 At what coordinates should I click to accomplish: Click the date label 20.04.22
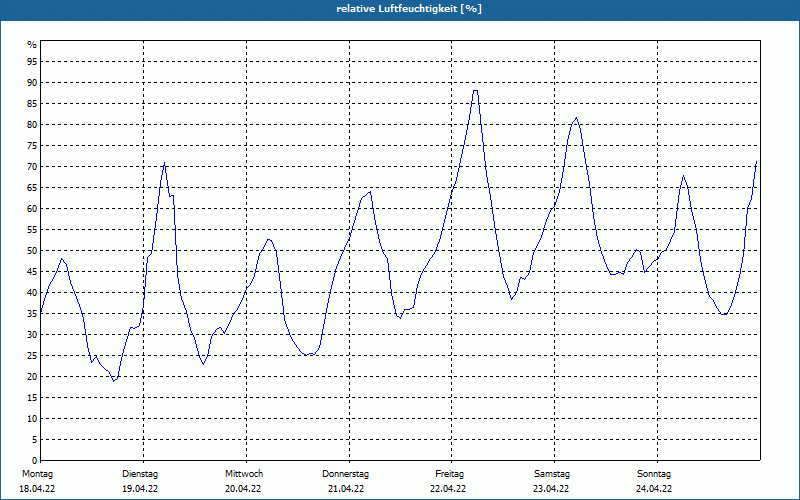pos(243,489)
